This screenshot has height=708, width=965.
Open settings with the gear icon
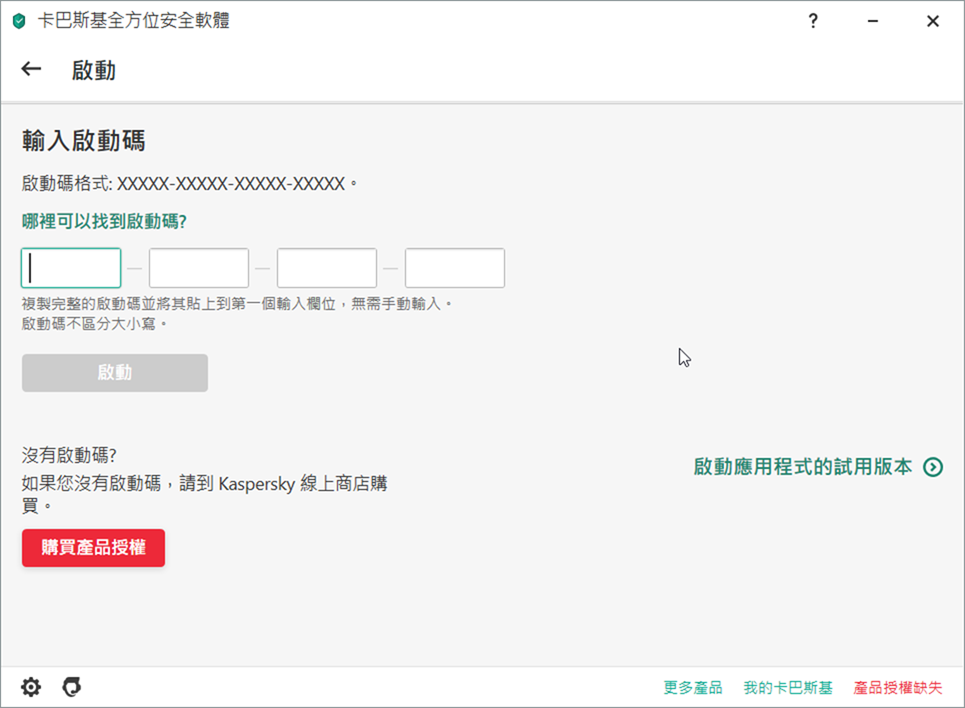tap(31, 687)
